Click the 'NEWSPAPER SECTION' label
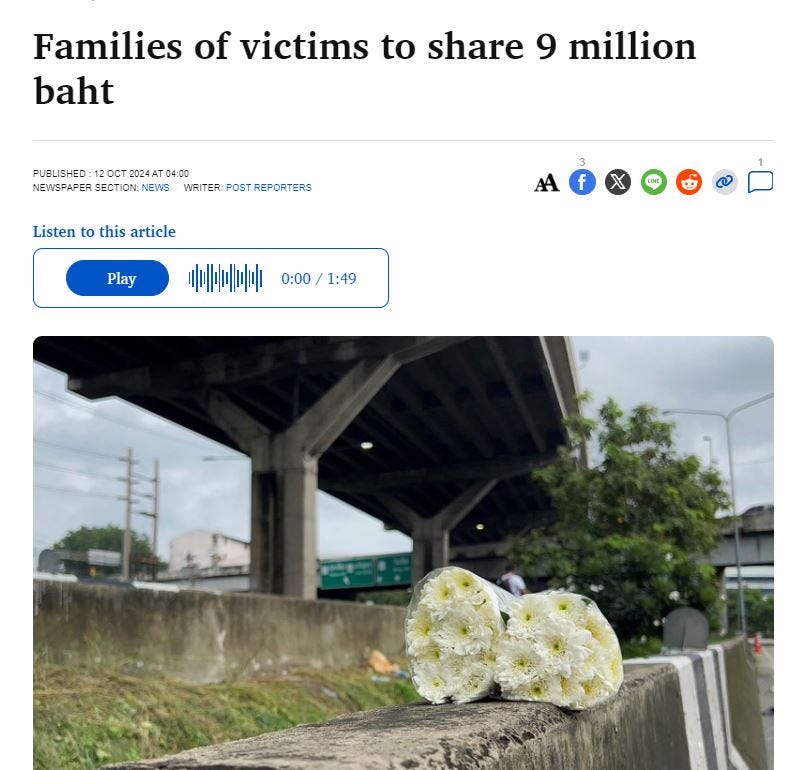This screenshot has height=770, width=796. pos(85,188)
